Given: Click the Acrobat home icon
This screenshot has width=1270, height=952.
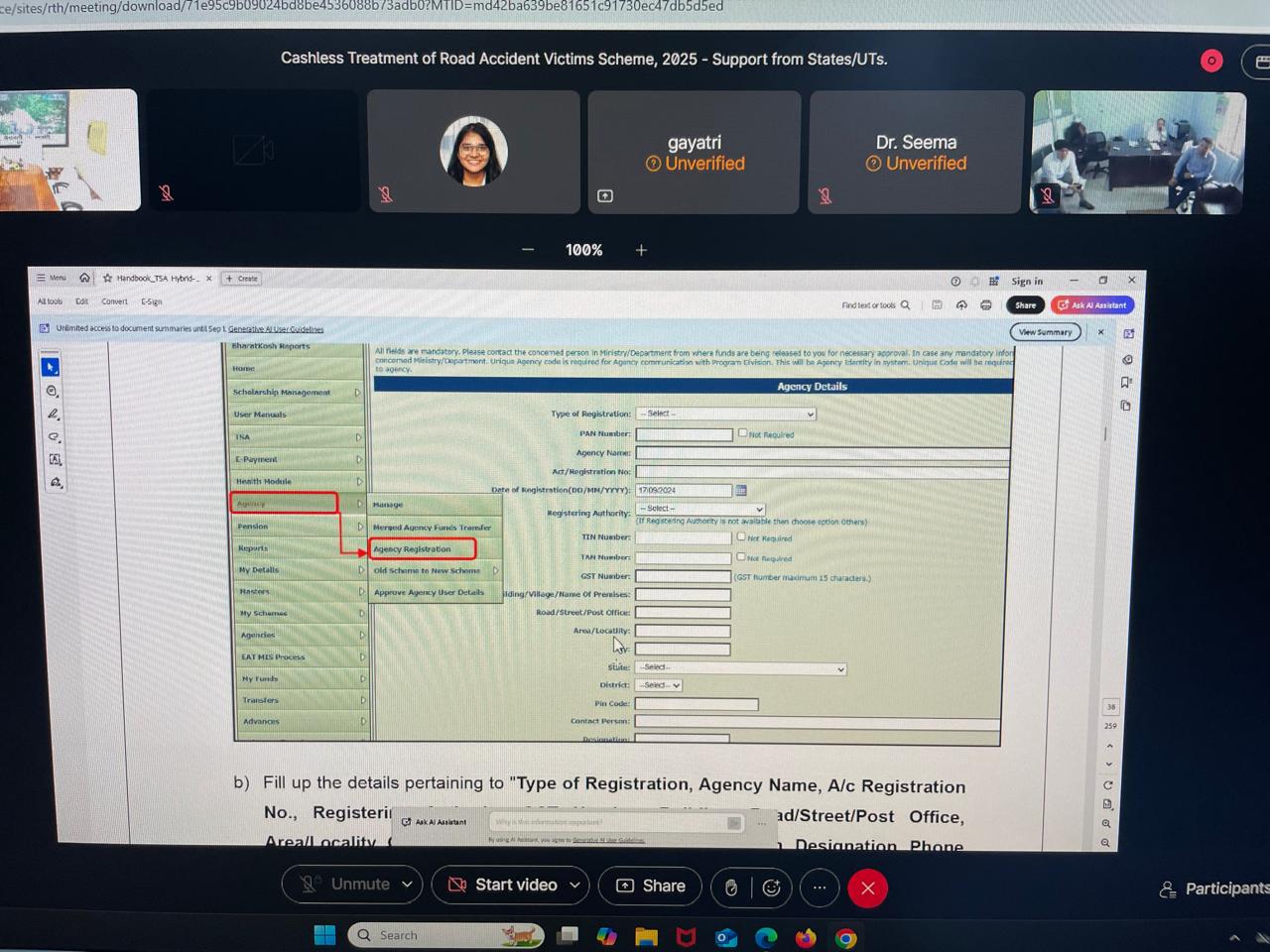Looking at the screenshot, I should click(84, 278).
